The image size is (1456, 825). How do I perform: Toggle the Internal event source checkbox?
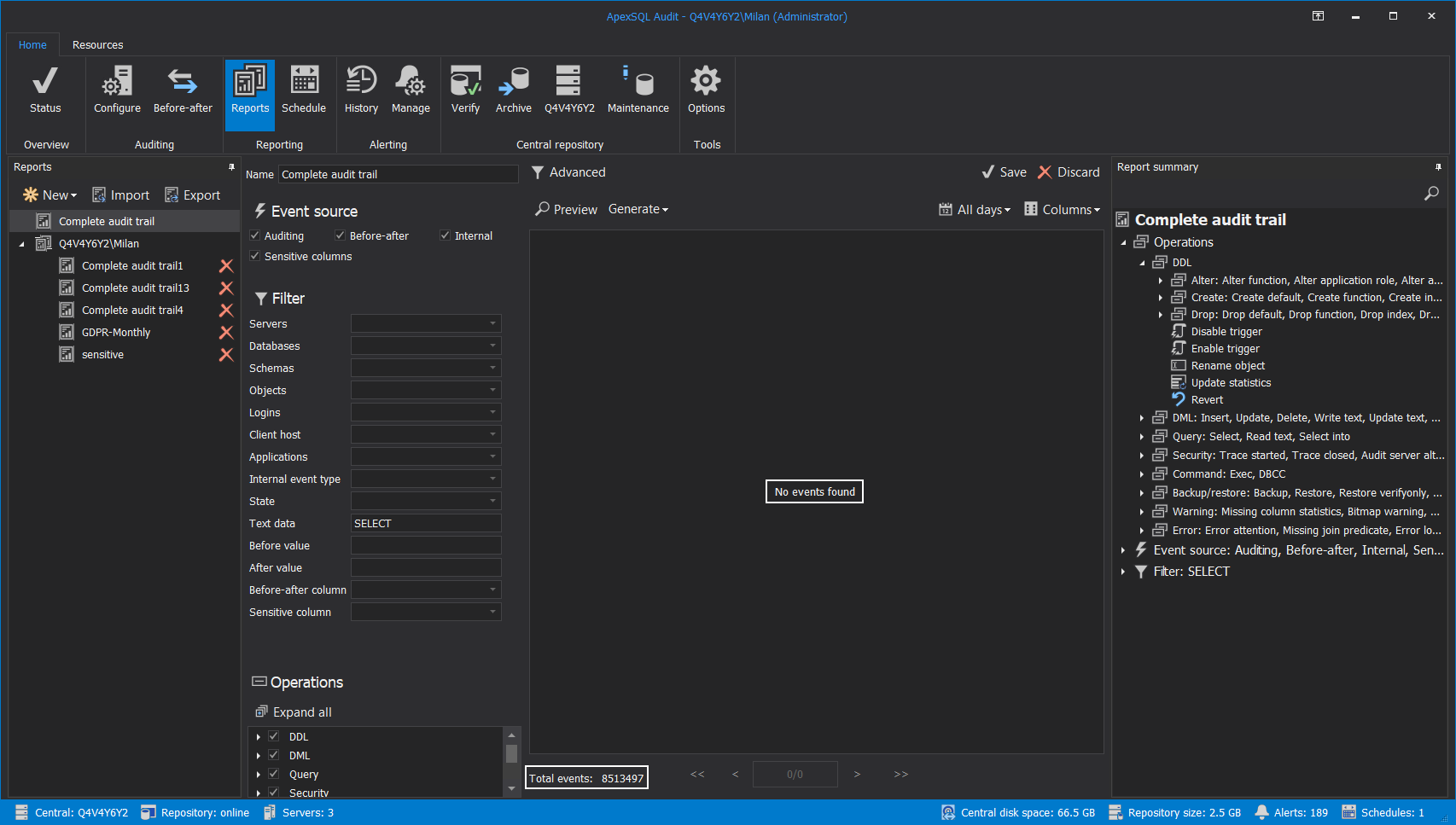[x=445, y=235]
